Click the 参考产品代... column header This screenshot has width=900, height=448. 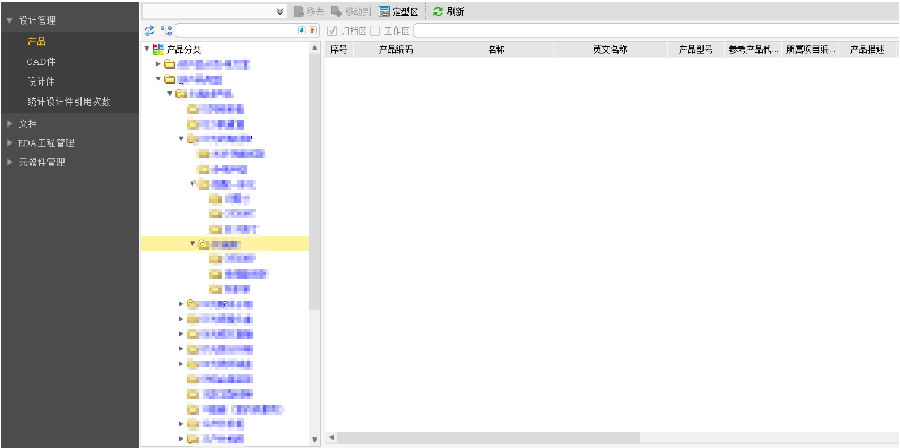[x=754, y=50]
